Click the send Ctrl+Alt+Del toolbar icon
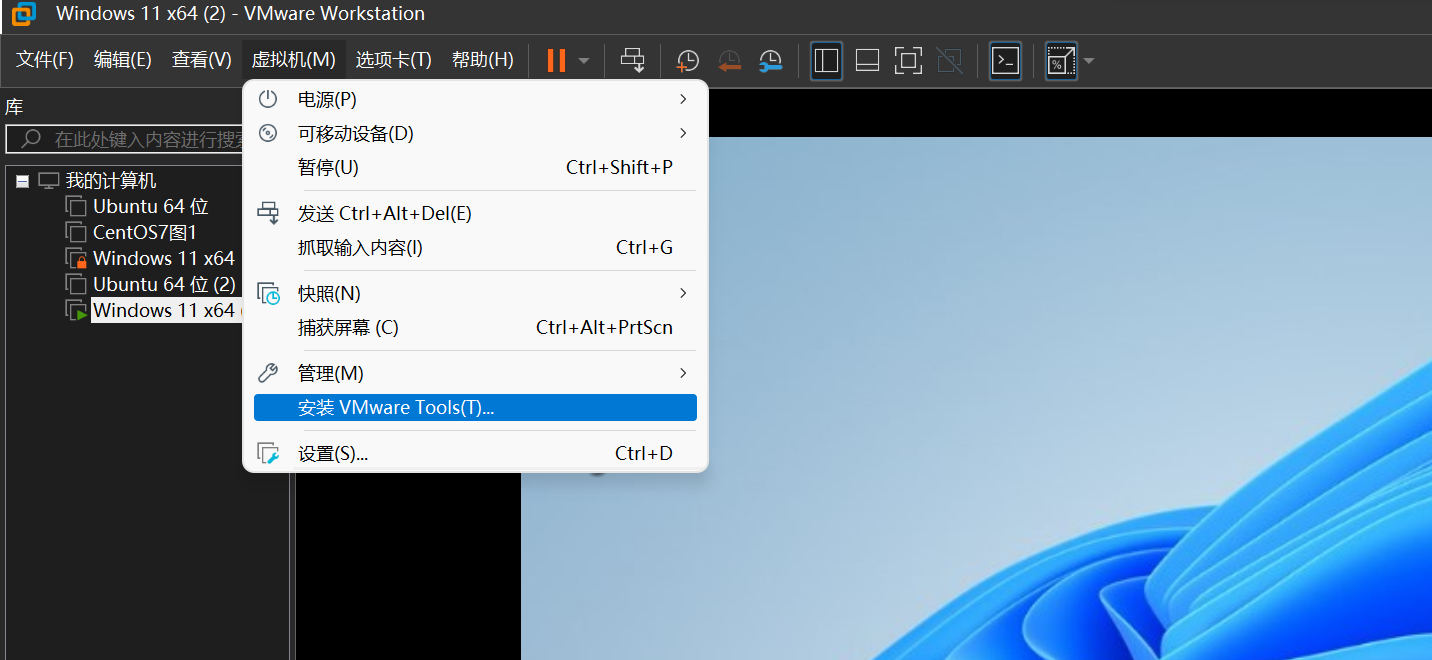1432x660 pixels. [632, 60]
